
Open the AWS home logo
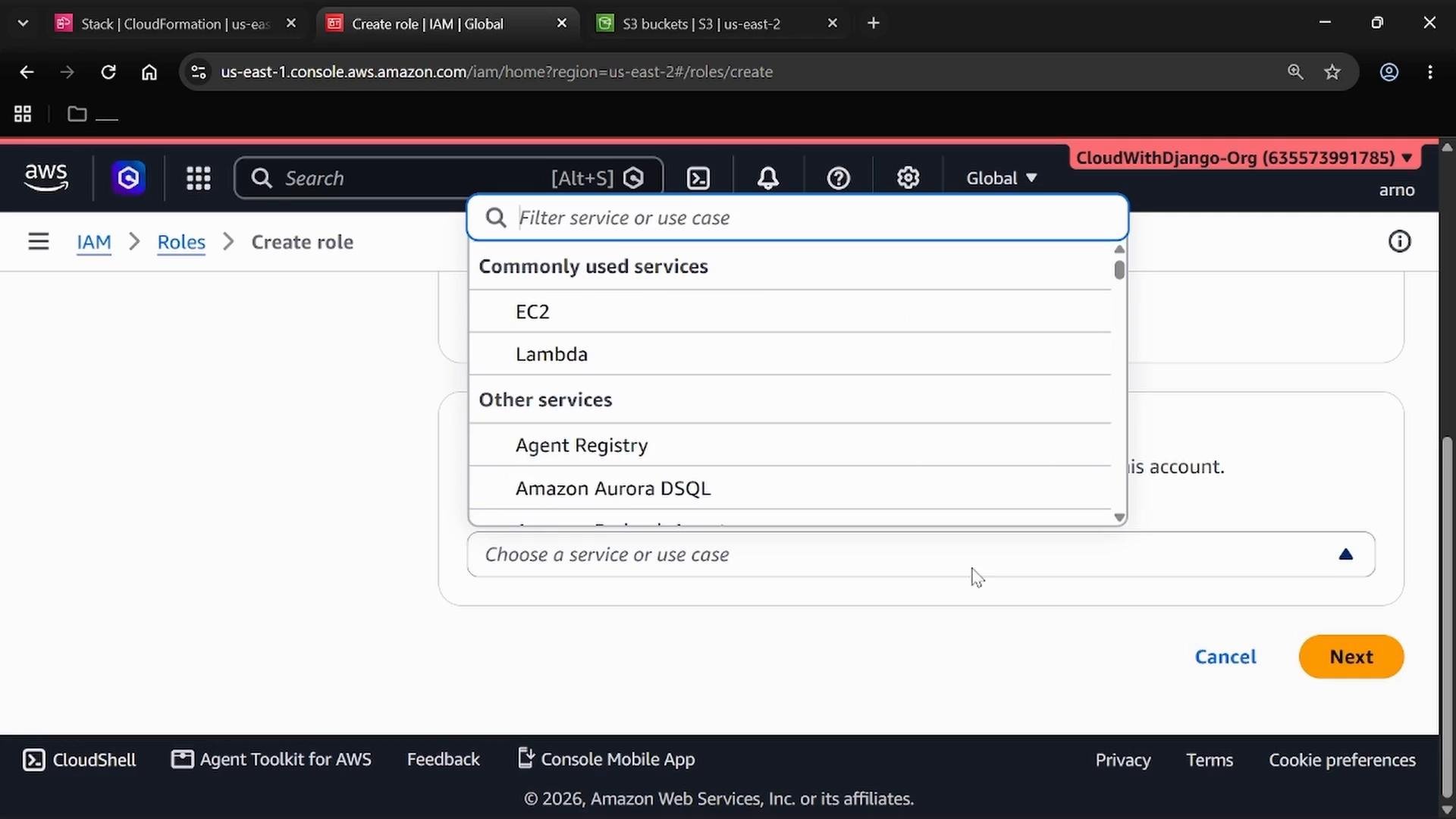pyautogui.click(x=46, y=177)
